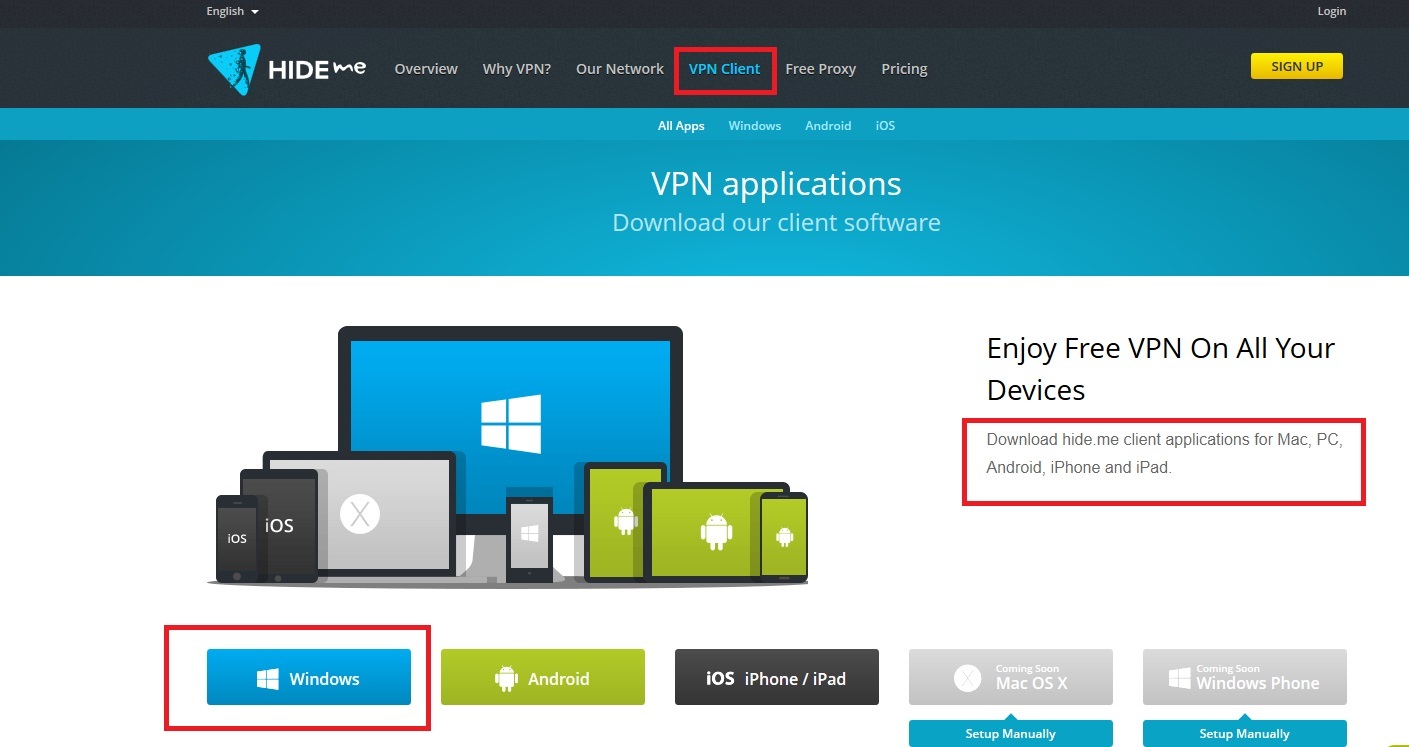Select the All Apps sub-tab
Viewport: 1409px width, 747px height.
(x=681, y=126)
